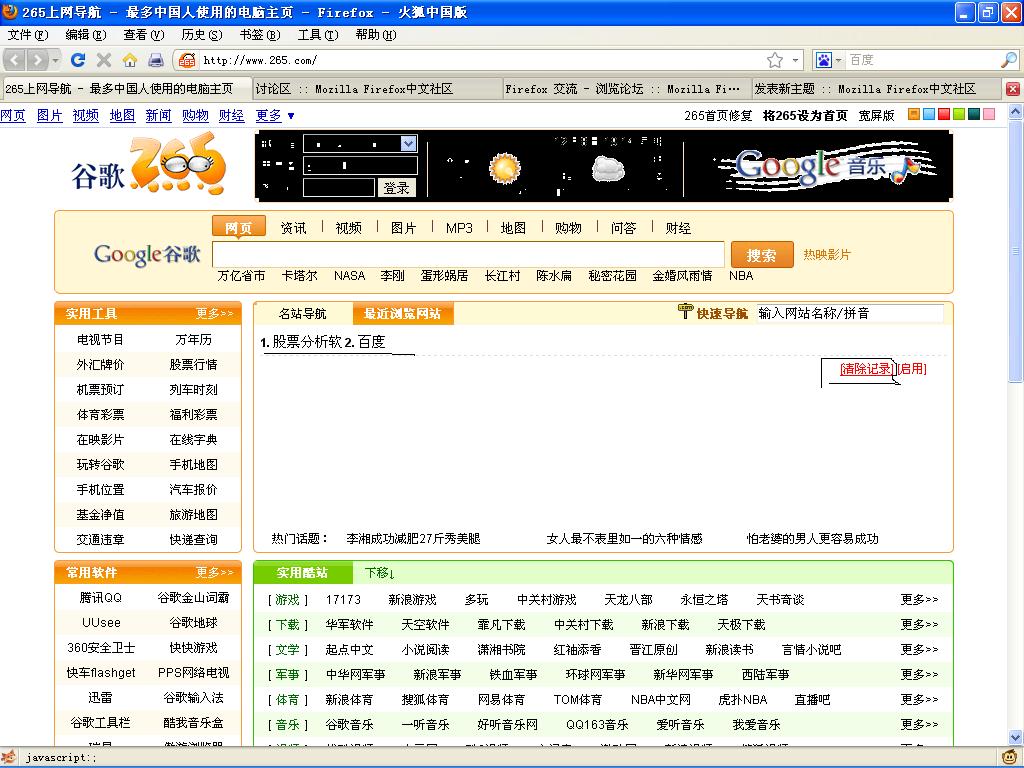Open the 工具 menu
1024x768 pixels.
point(318,35)
